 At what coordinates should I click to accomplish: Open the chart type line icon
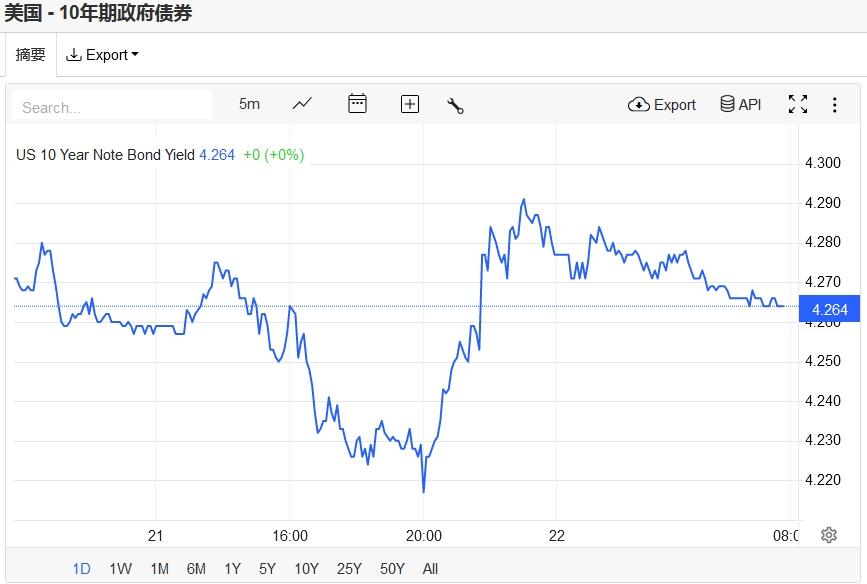click(x=302, y=104)
